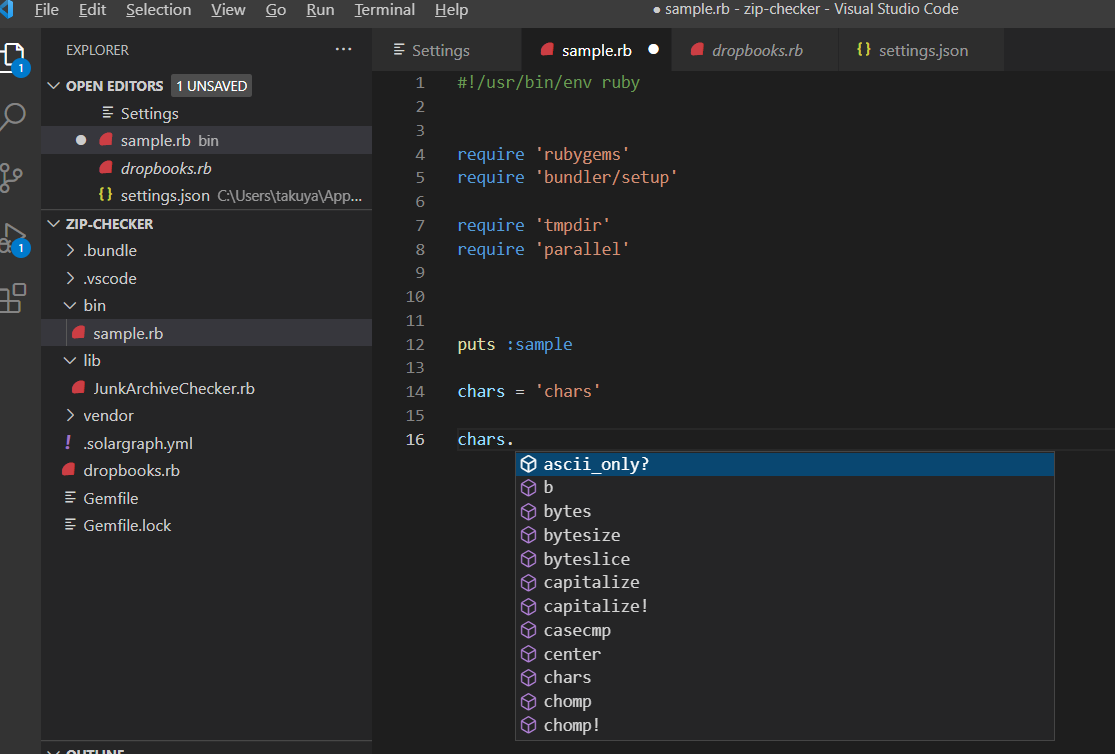The height and width of the screenshot is (754, 1115).
Task: Open the Source Control view
Action: tap(11, 178)
